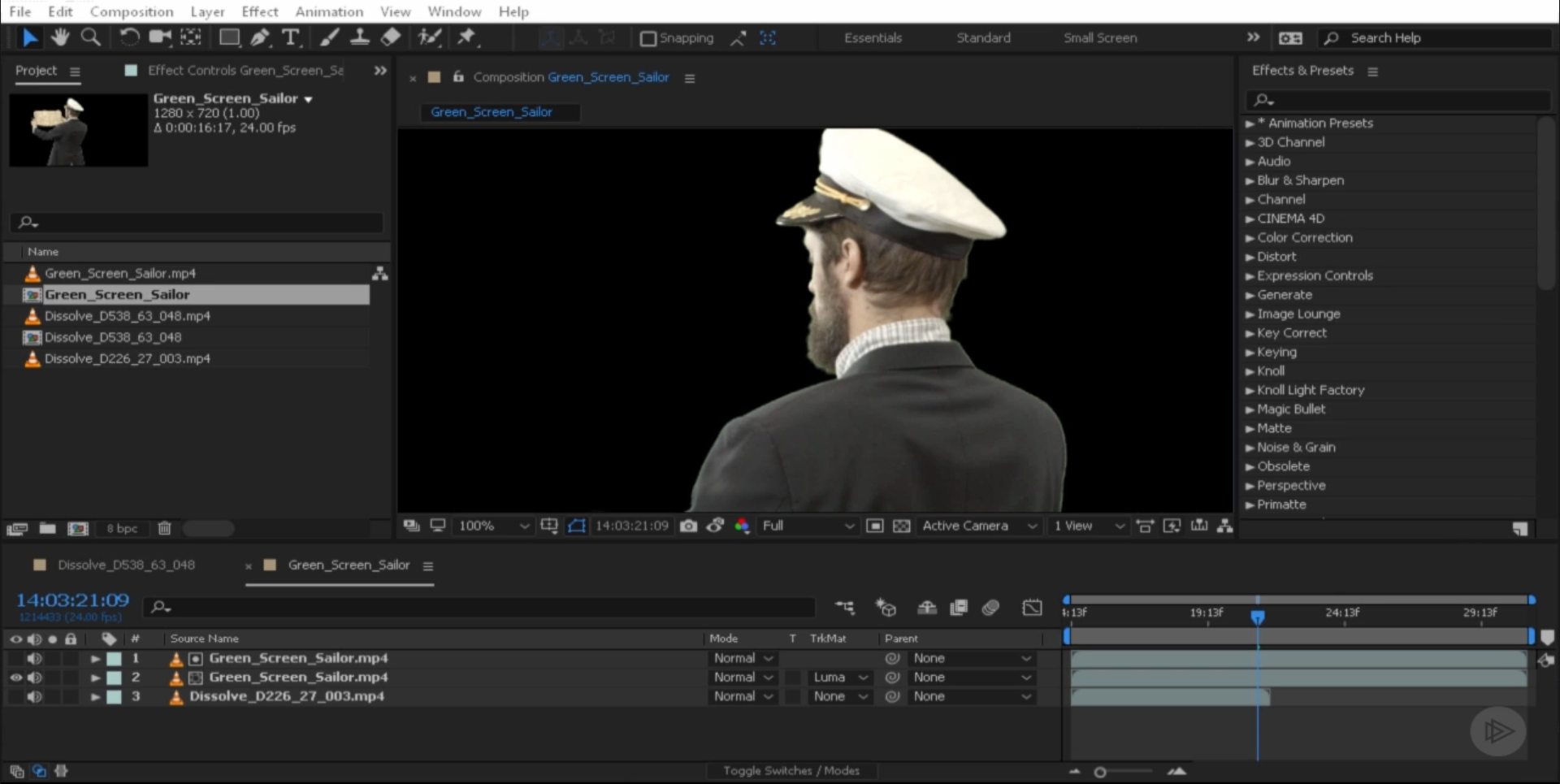Open the Active Camera dropdown
This screenshot has height=784, width=1560.
[x=979, y=526]
